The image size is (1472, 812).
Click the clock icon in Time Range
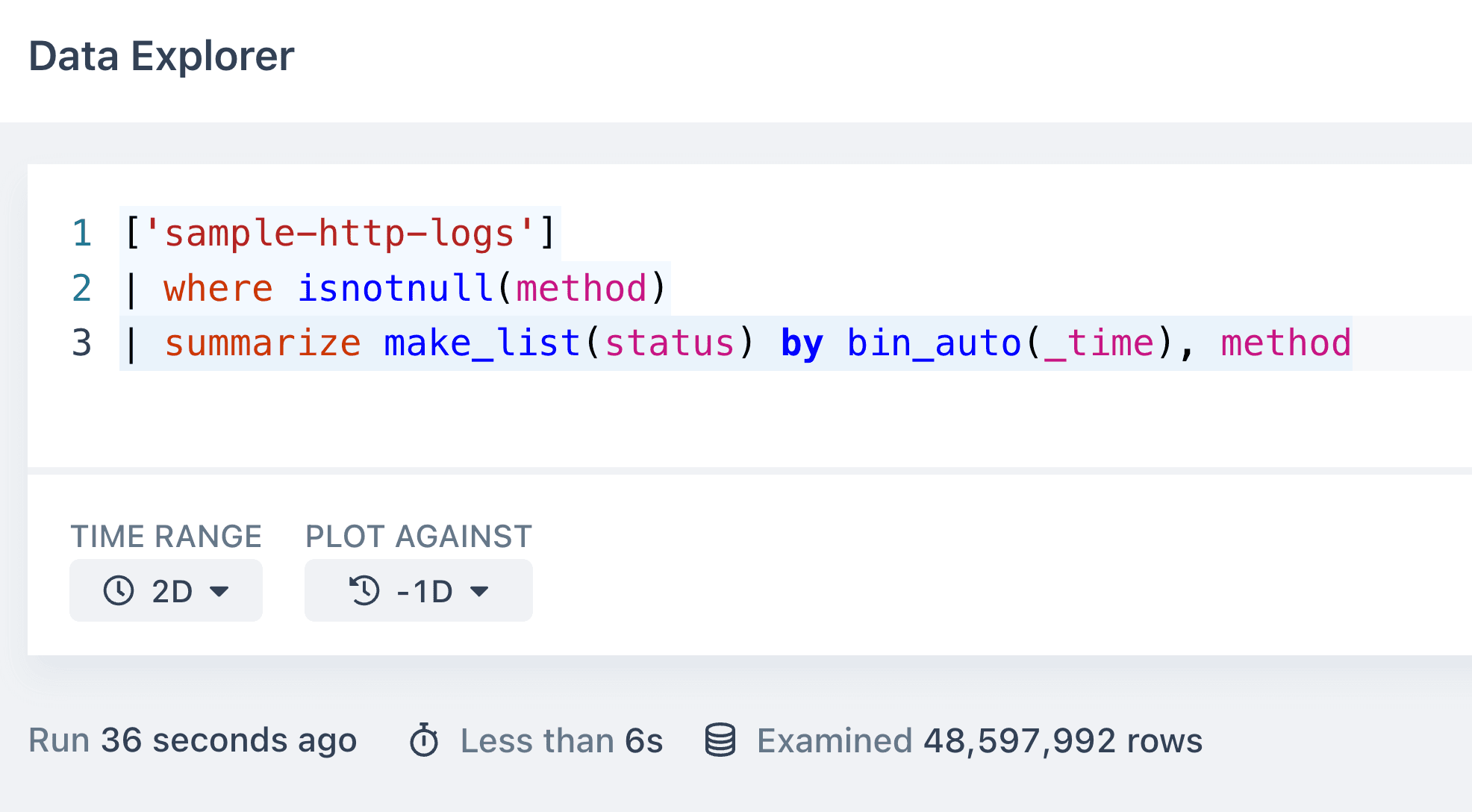119,591
